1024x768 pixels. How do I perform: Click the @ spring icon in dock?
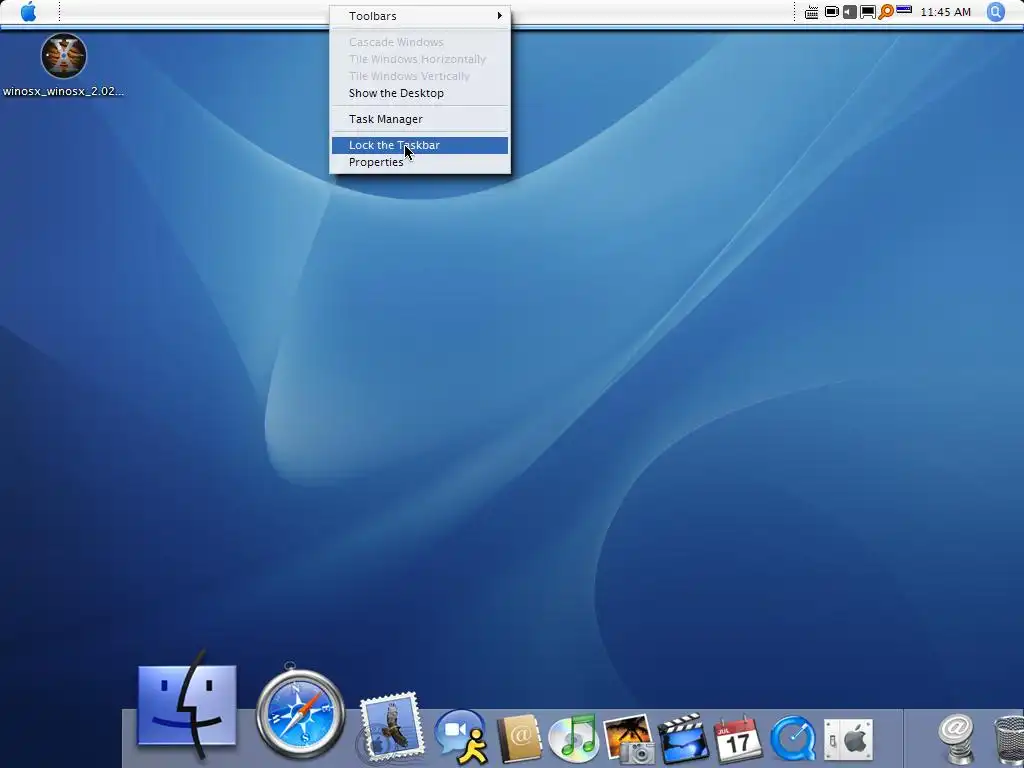tap(956, 739)
